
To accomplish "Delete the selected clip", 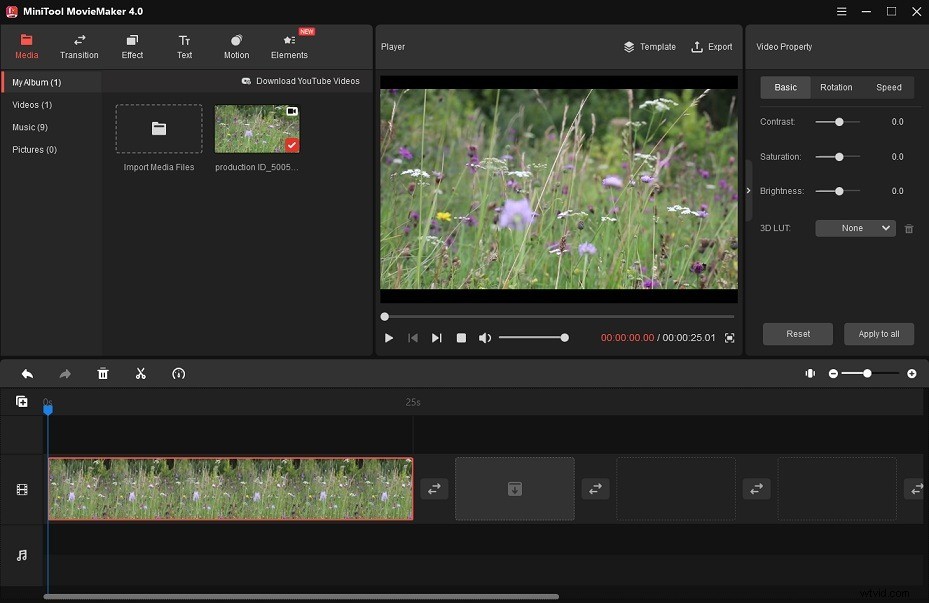I will click(102, 373).
